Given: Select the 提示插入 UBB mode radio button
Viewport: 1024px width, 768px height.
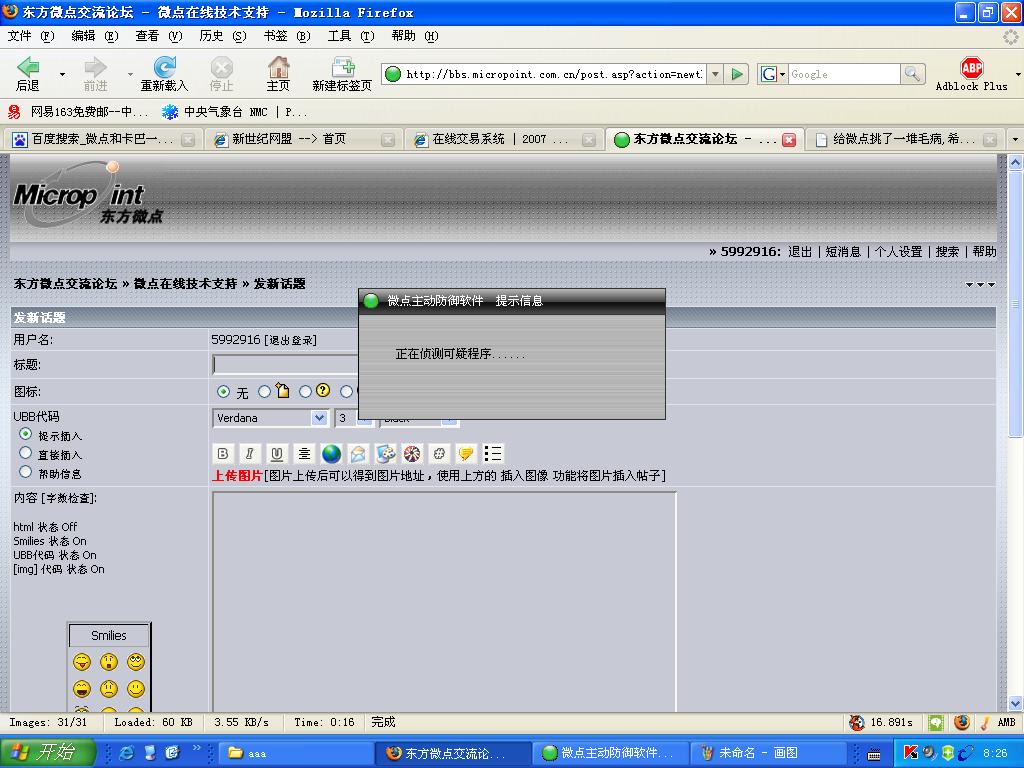Looking at the screenshot, I should 25,434.
